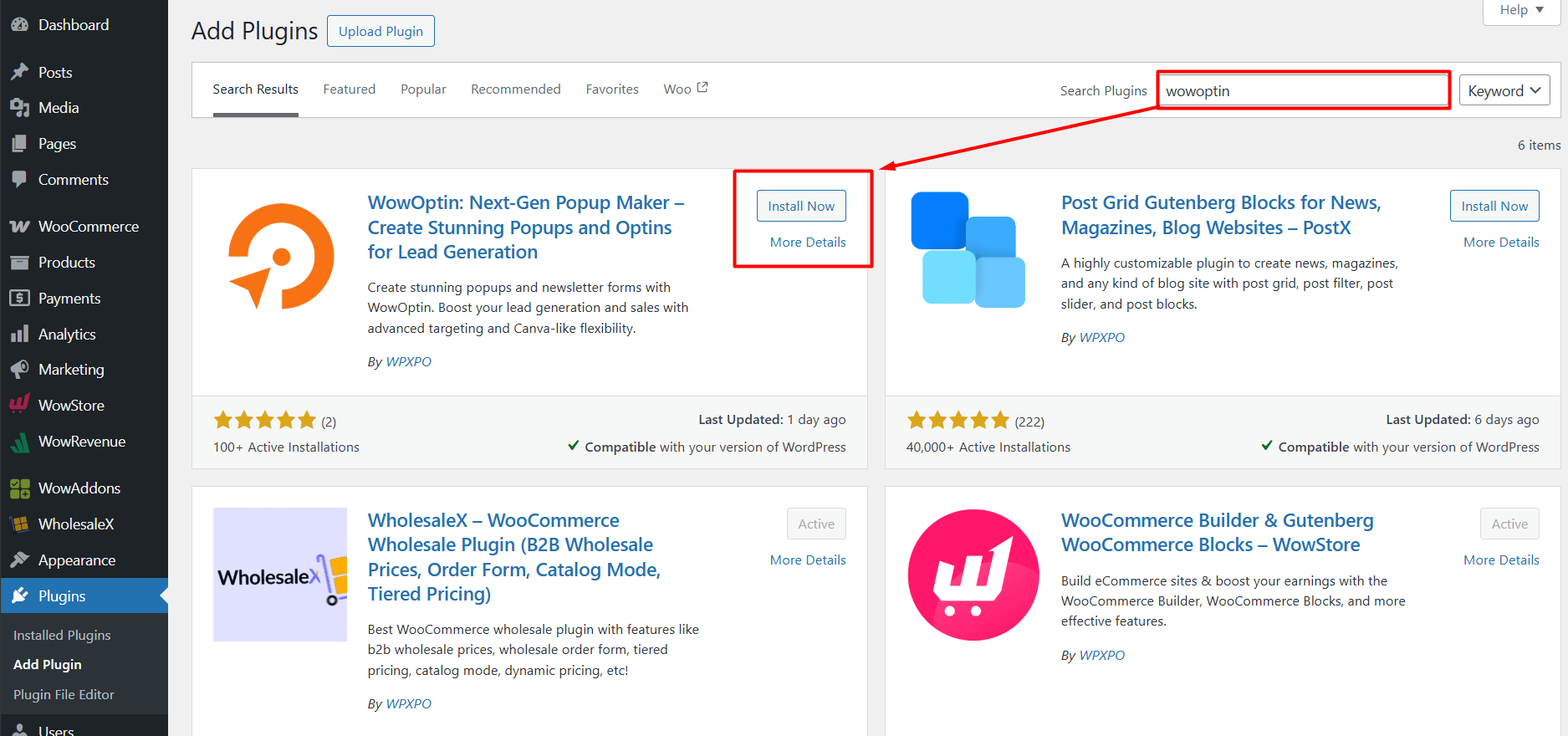This screenshot has height=736, width=1568.
Task: Click the Active button on WowStore card
Action: [1509, 524]
